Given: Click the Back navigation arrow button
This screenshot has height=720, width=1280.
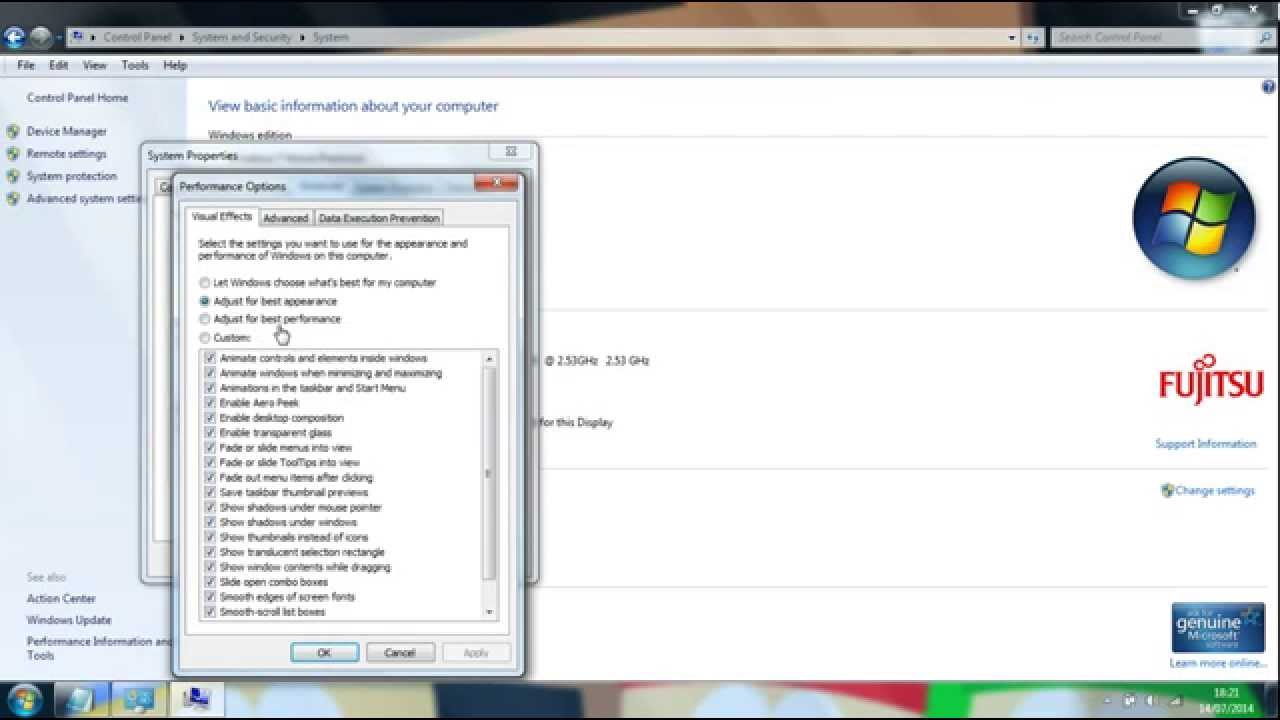Looking at the screenshot, I should pos(14,38).
